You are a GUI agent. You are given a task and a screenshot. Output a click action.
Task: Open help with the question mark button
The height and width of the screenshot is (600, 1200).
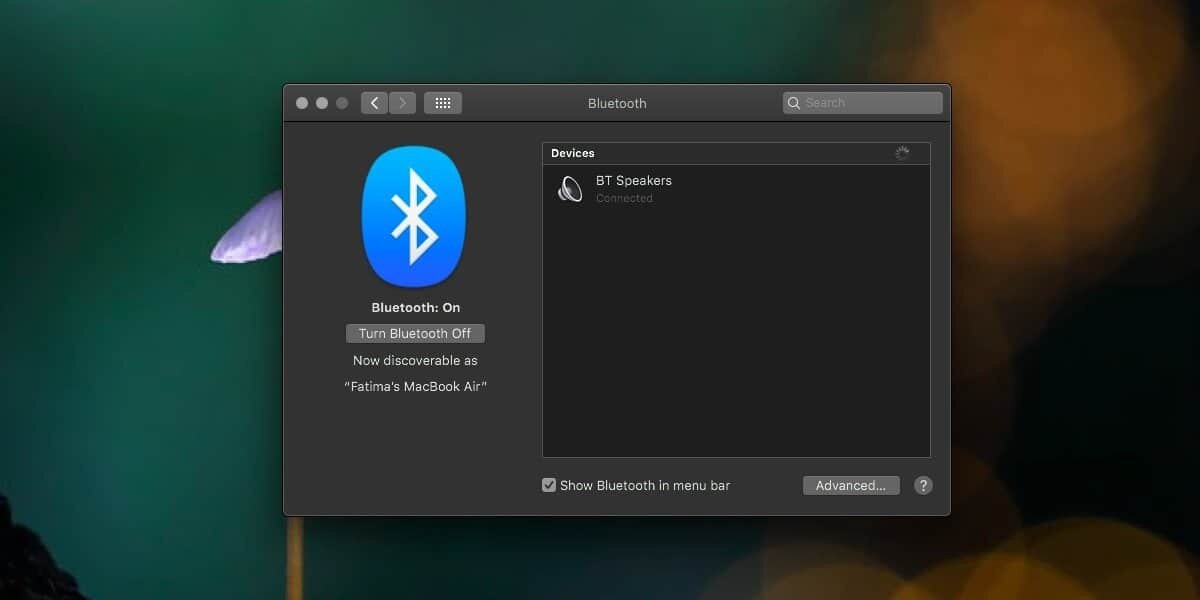923,485
